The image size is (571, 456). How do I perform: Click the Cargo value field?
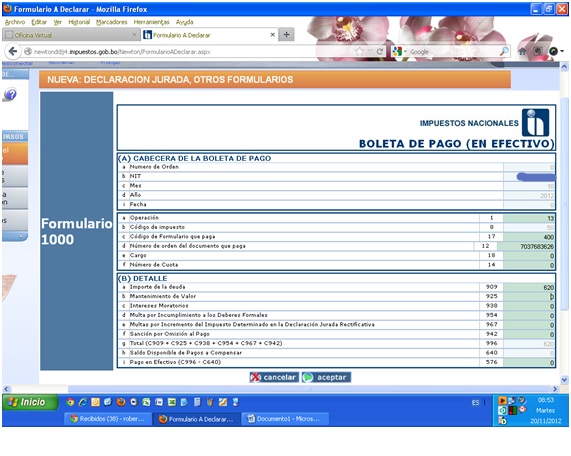point(529,256)
